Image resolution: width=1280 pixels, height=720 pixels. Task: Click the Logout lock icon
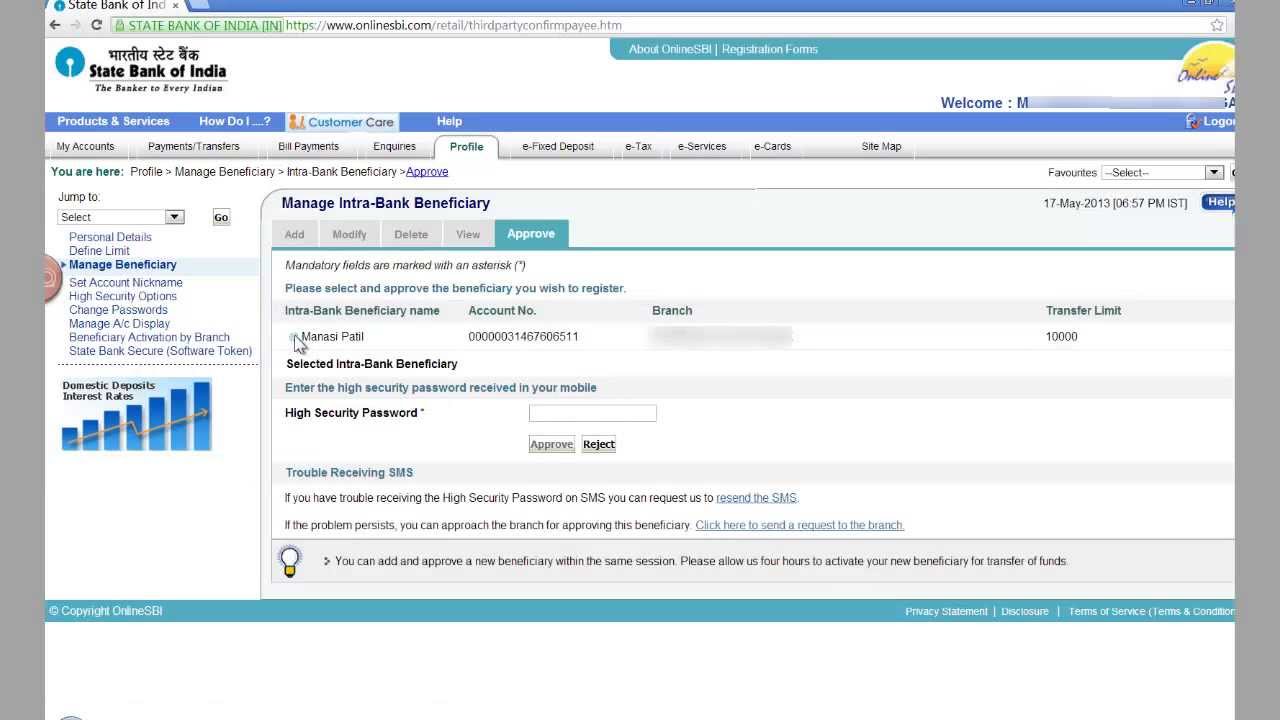pyautogui.click(x=1192, y=121)
